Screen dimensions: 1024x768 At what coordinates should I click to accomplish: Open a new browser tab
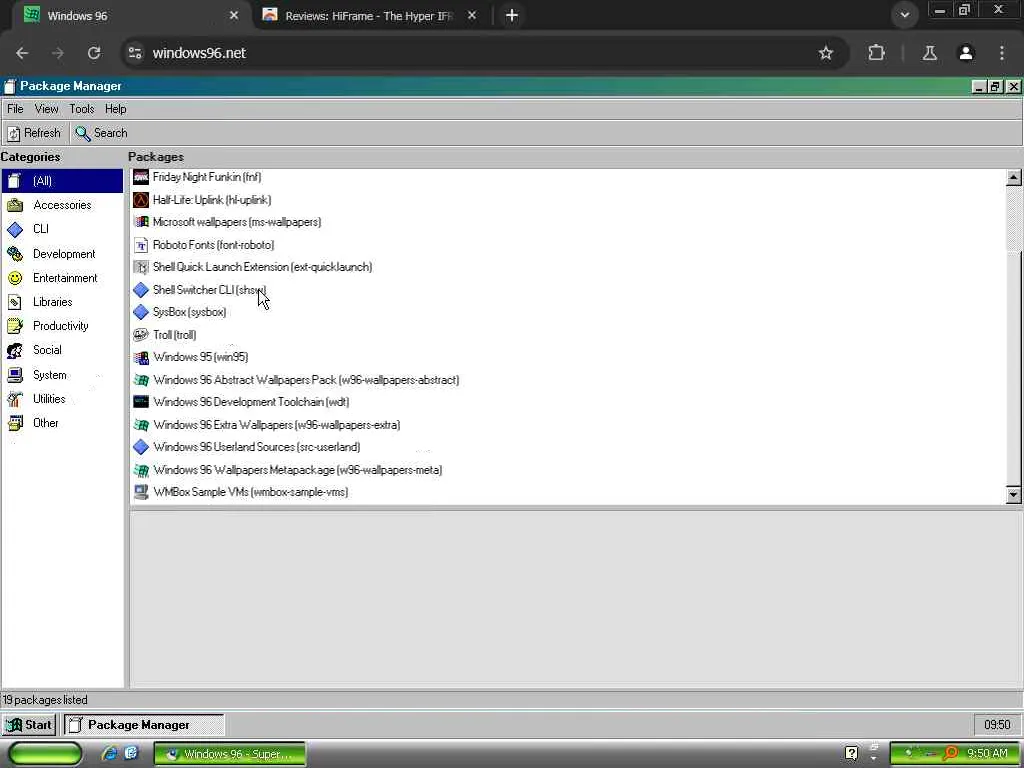click(512, 16)
